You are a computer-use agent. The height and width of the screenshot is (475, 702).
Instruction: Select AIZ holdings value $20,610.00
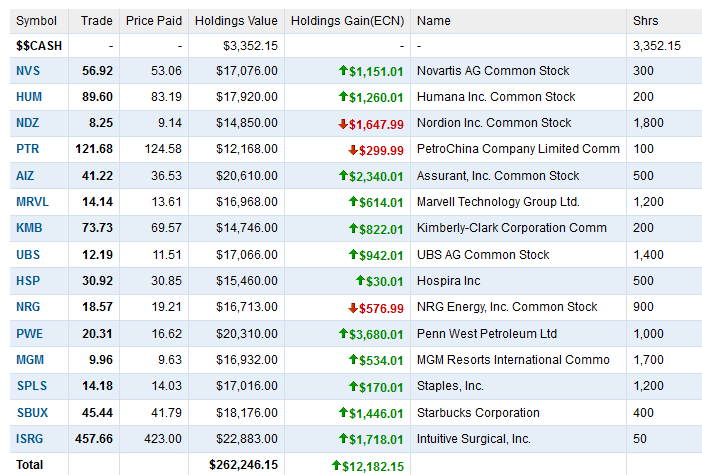pos(247,175)
